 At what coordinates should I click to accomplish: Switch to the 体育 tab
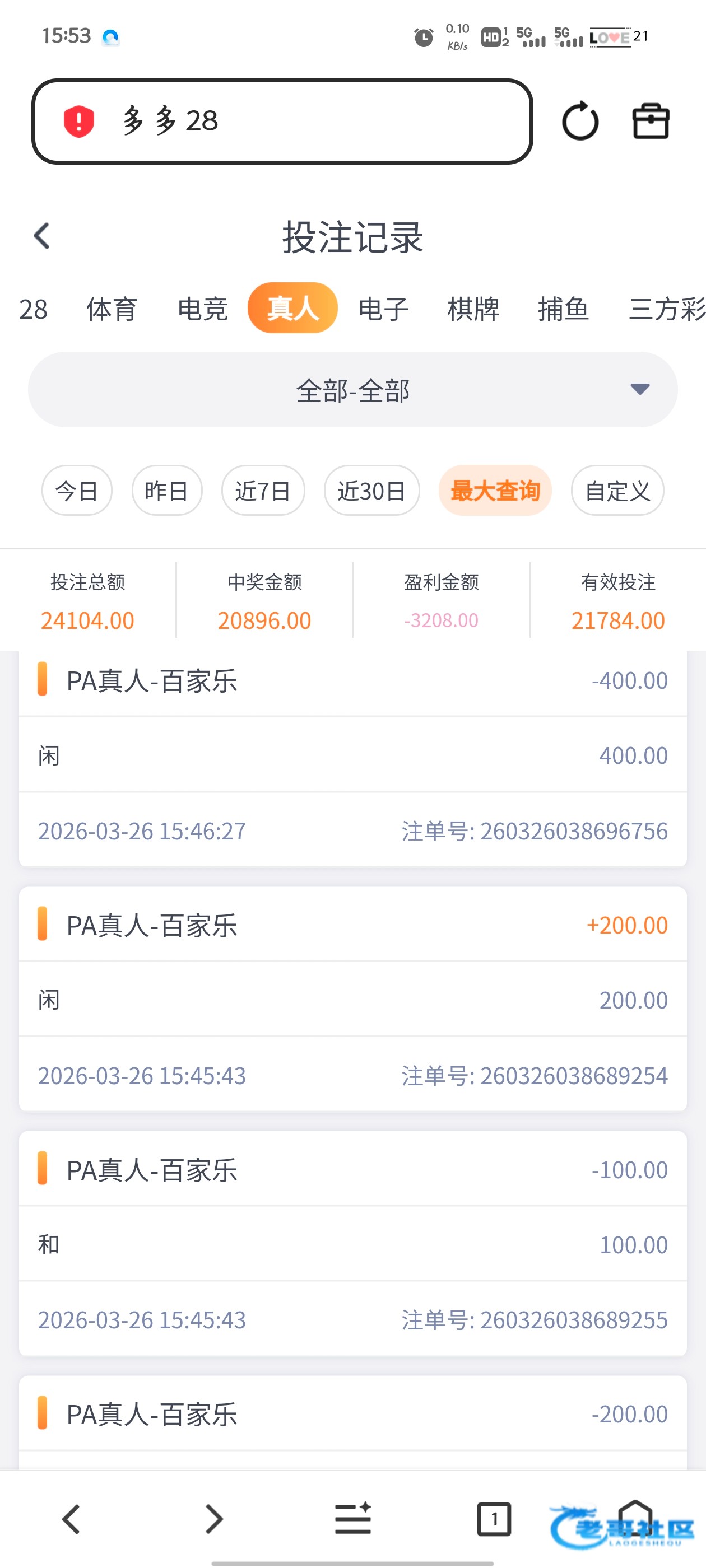[112, 309]
